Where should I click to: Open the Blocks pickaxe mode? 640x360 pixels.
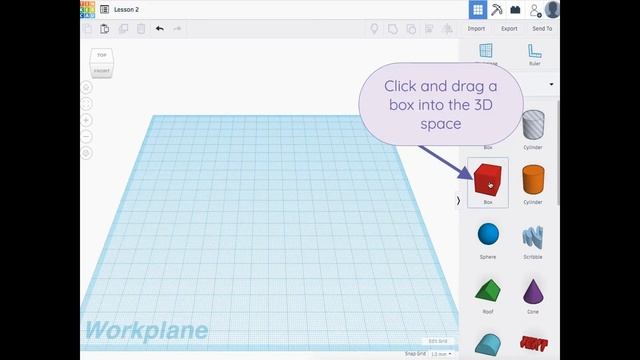click(496, 10)
